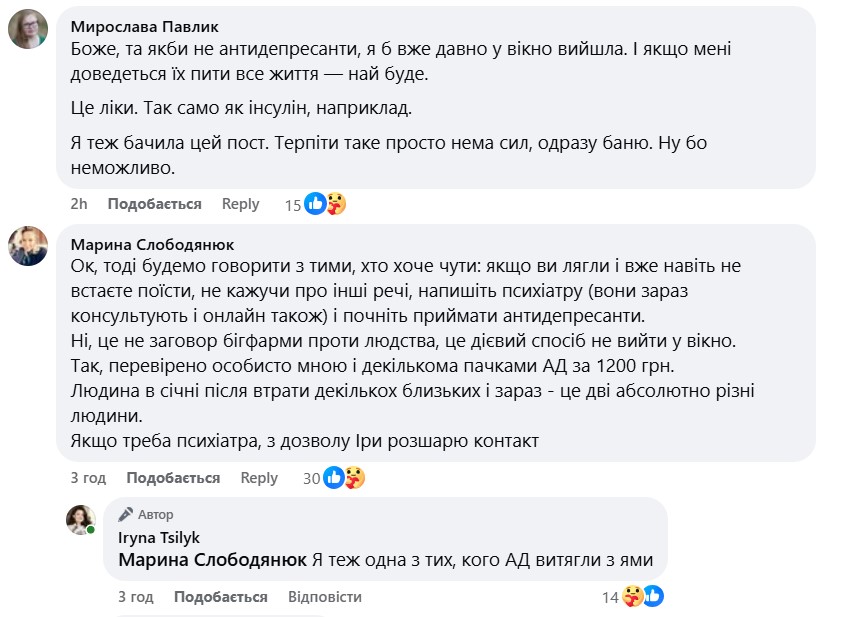Click care emoji reaction on Мирослава's comment
The height and width of the screenshot is (617, 846).
pyautogui.click(x=336, y=204)
